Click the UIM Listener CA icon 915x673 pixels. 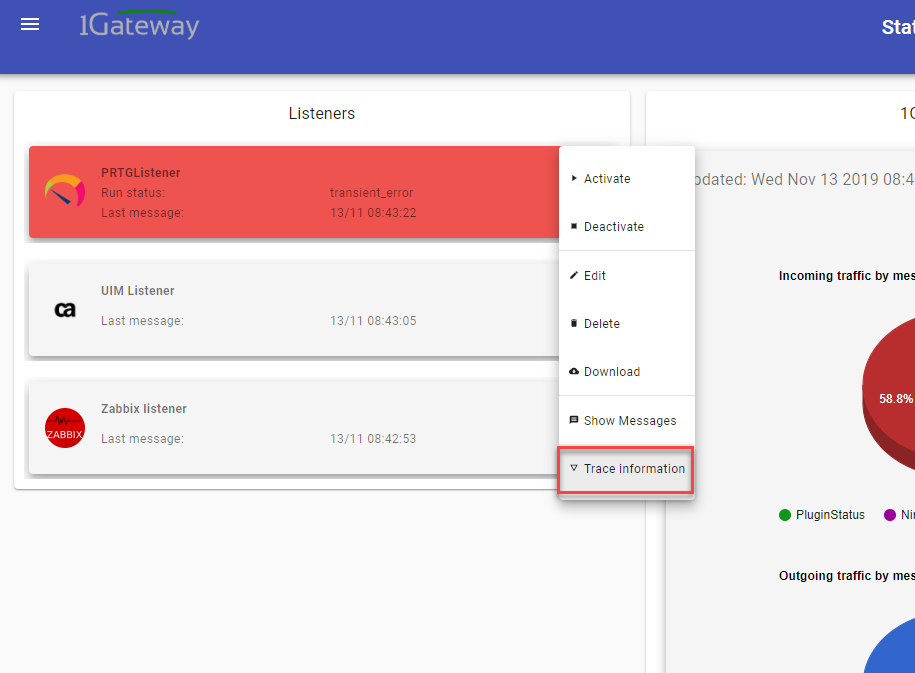pos(65,310)
